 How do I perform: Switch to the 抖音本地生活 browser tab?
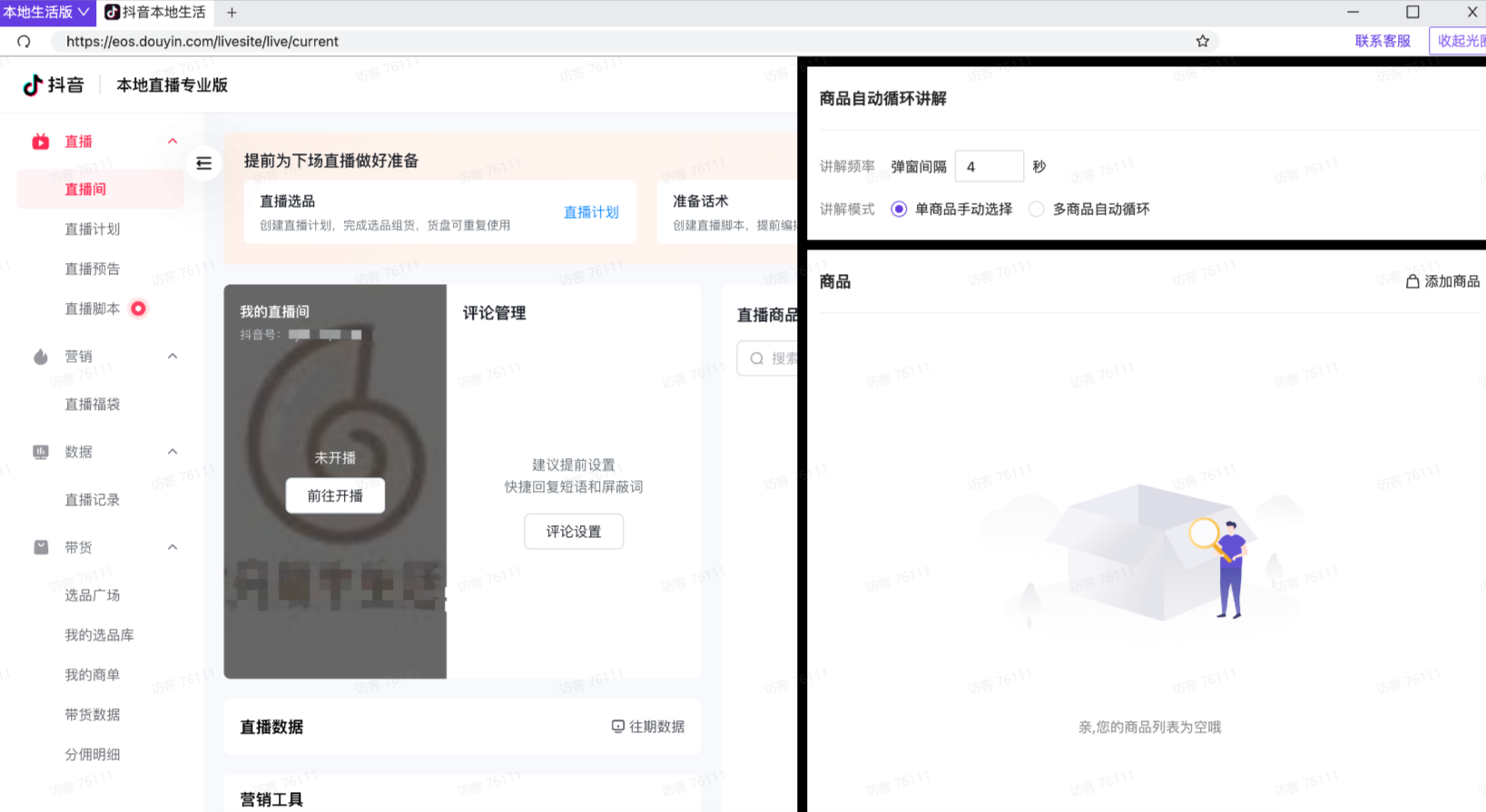[x=155, y=12]
